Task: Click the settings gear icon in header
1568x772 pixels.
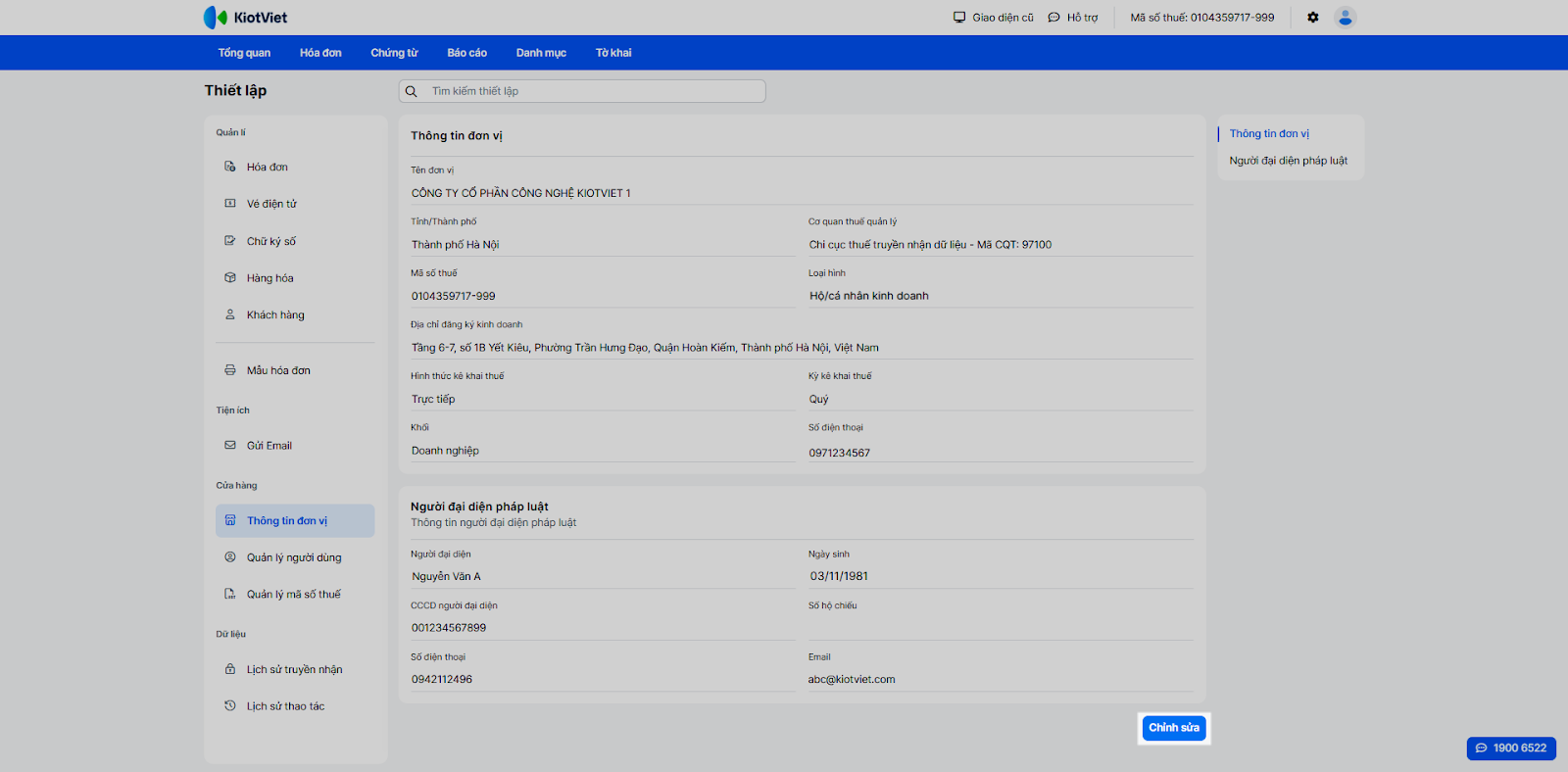Action: [1313, 18]
